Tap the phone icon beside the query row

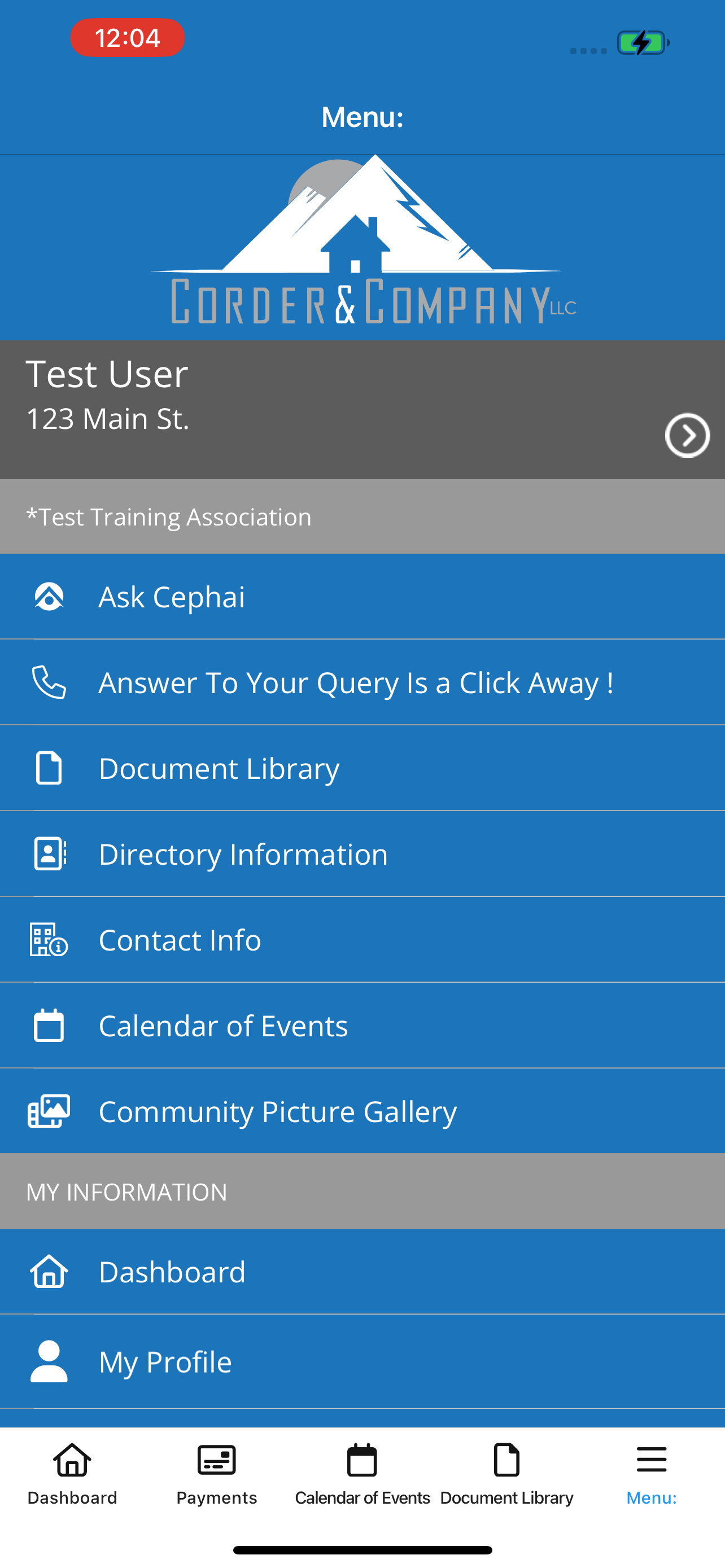[x=49, y=682]
